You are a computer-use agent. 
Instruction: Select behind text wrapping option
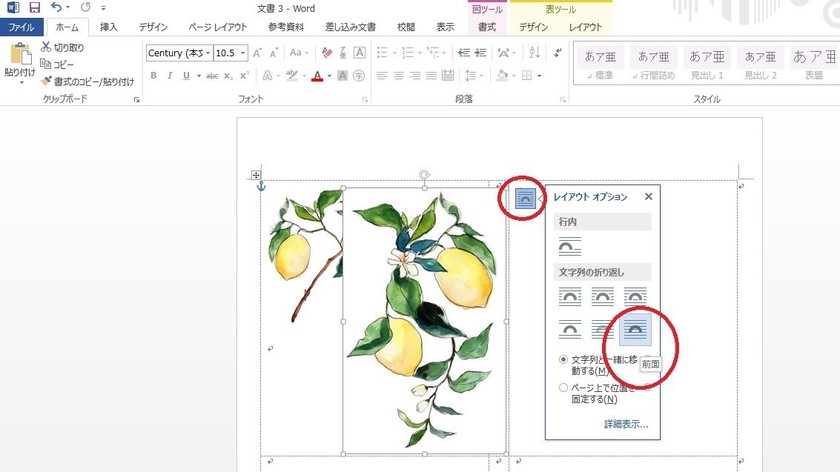[x=602, y=329]
